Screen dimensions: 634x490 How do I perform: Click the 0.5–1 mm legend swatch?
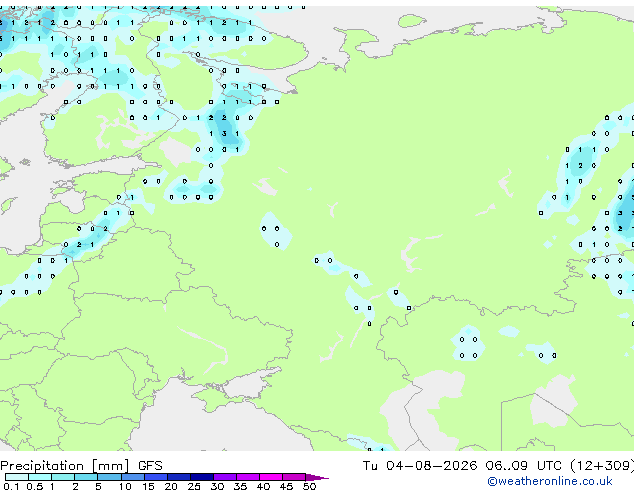[x=40, y=477]
